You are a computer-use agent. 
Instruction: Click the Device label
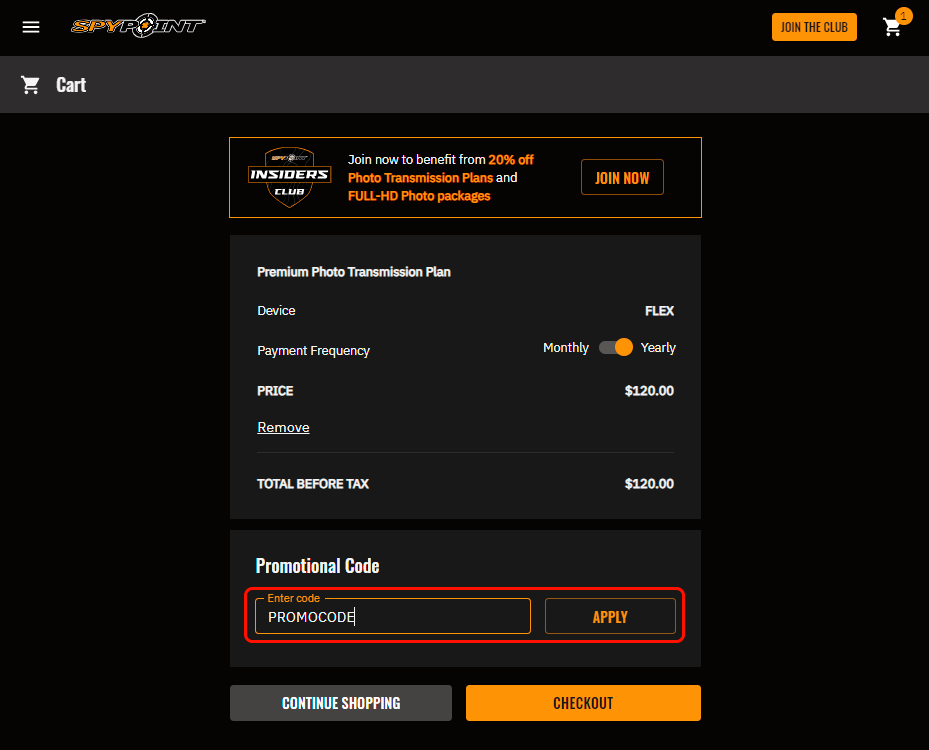[276, 311]
